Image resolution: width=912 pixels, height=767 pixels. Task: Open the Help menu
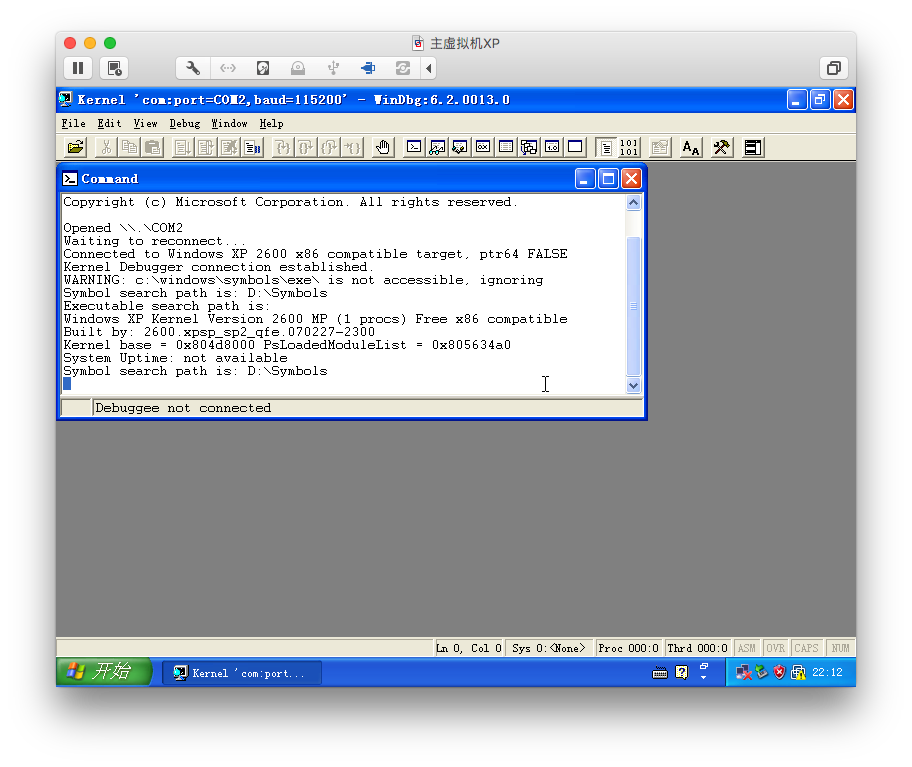pyautogui.click(x=271, y=124)
